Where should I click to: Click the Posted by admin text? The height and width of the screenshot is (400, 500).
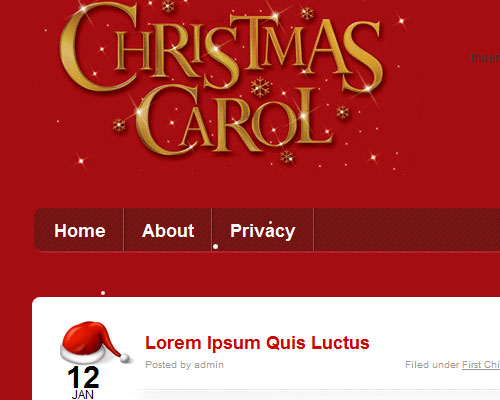184,365
